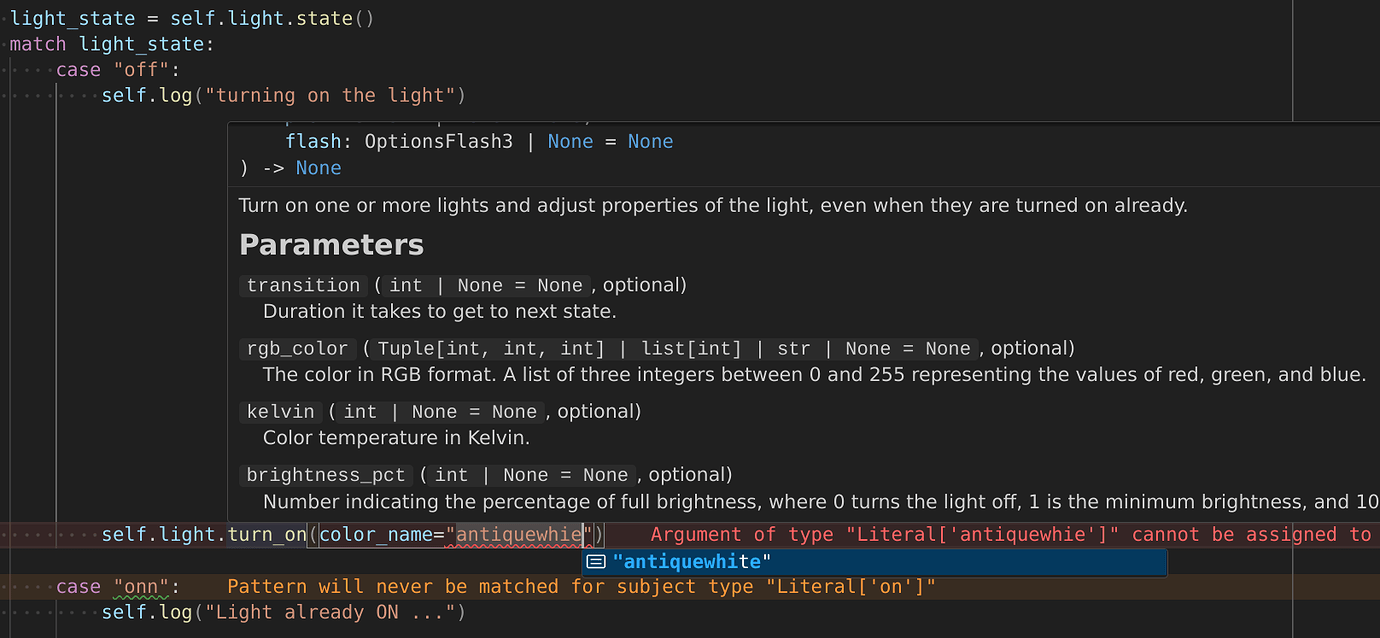The image size is (1380, 638).
Task: Place cursor in misspelled "antiquewhie" string
Action: [x=520, y=535]
